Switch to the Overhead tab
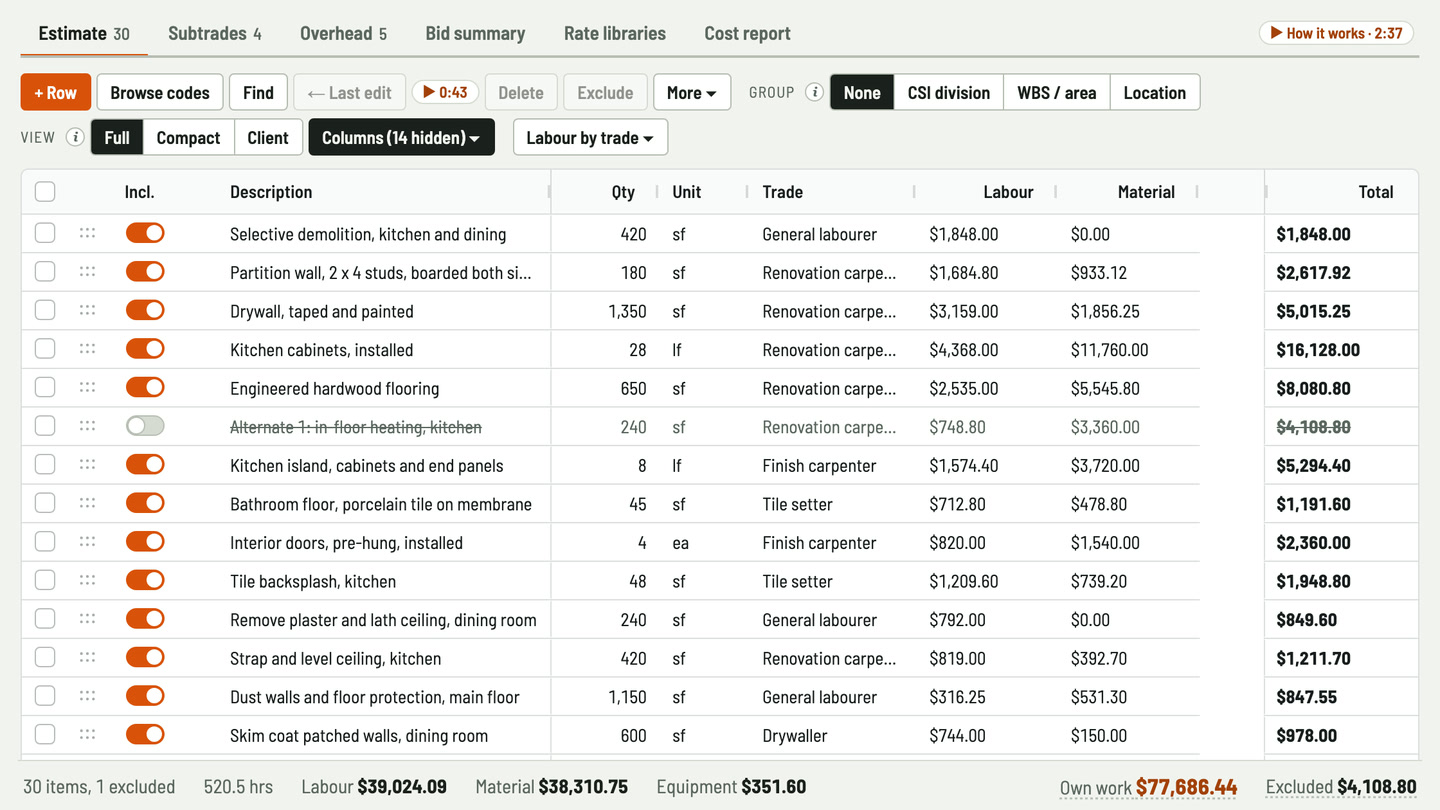This screenshot has height=810, width=1440. coord(343,33)
